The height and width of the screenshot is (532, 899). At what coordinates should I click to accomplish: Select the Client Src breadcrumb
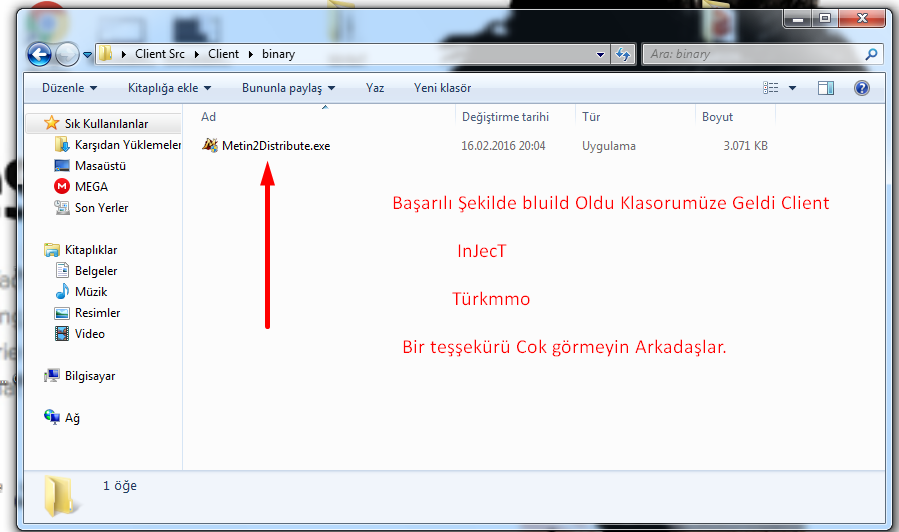160,54
